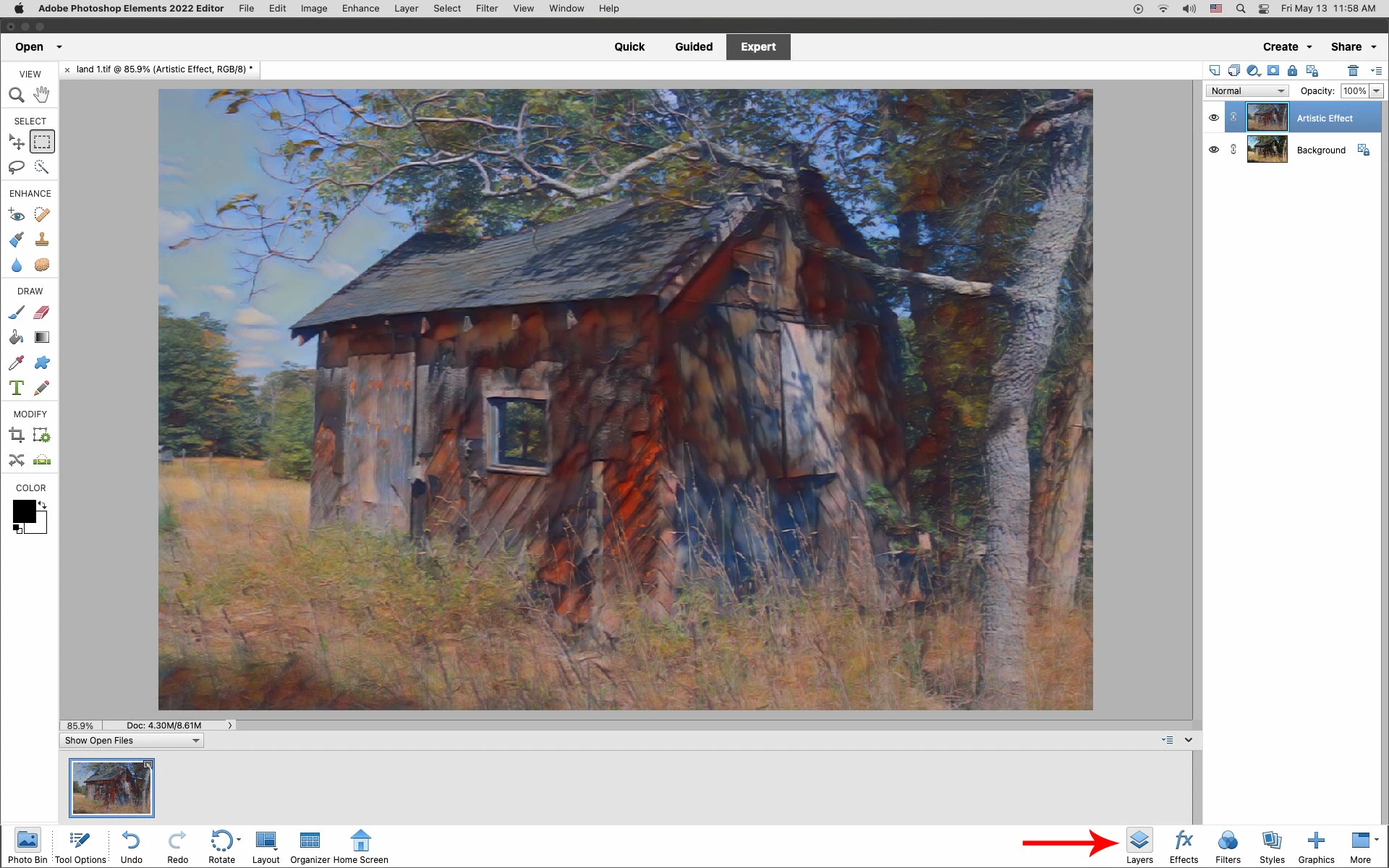
Task: Open the Effects panel
Action: [1184, 846]
